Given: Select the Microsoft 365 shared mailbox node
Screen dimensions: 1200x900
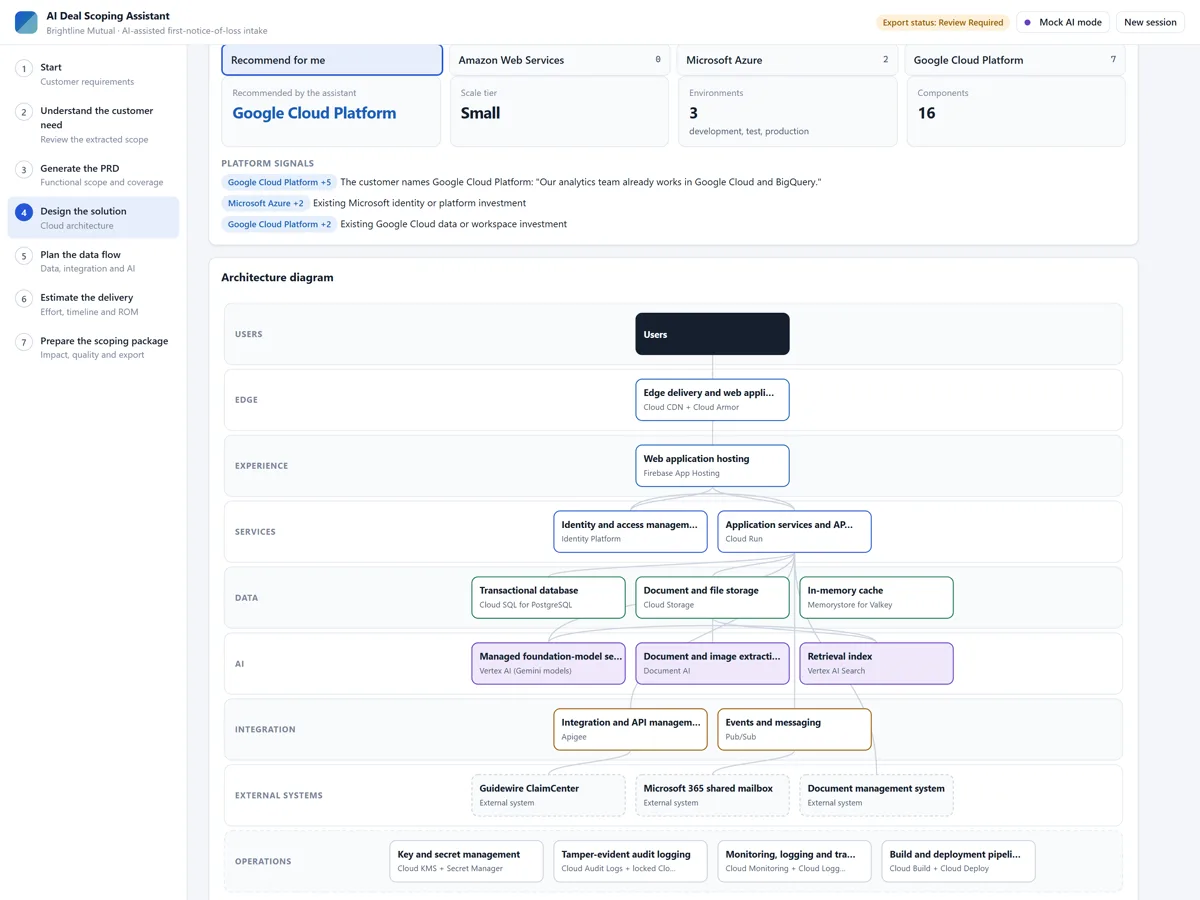Looking at the screenshot, I should coord(712,796).
